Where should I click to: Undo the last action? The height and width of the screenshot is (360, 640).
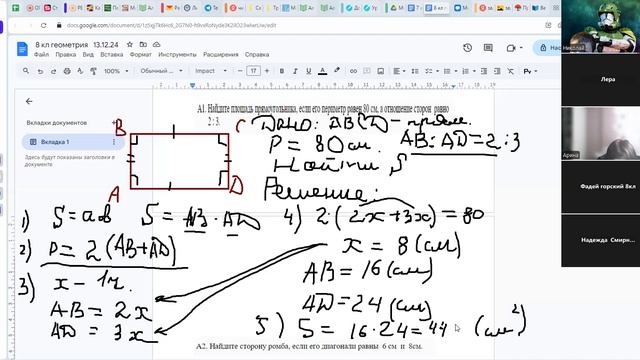coord(40,71)
